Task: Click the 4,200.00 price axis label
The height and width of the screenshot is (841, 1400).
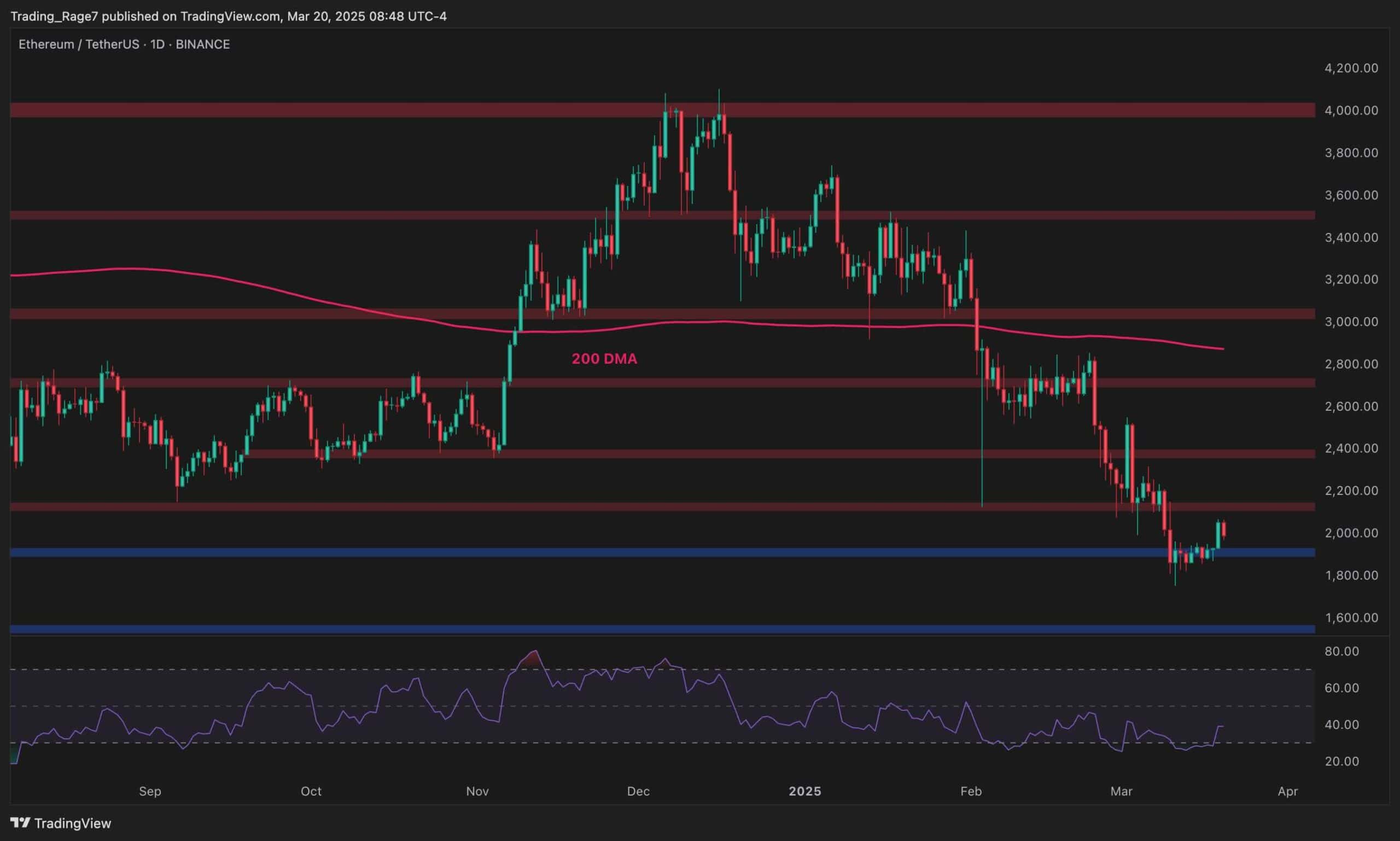Action: click(1351, 68)
